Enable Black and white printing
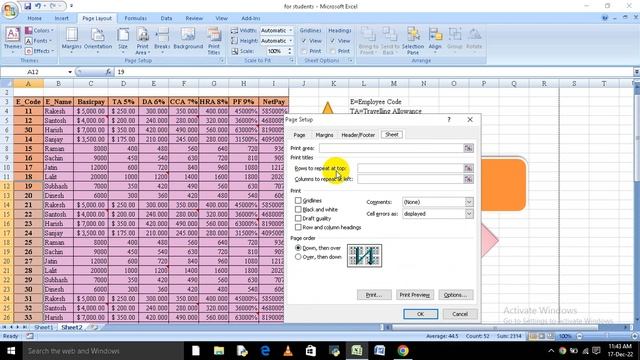 pos(298,209)
